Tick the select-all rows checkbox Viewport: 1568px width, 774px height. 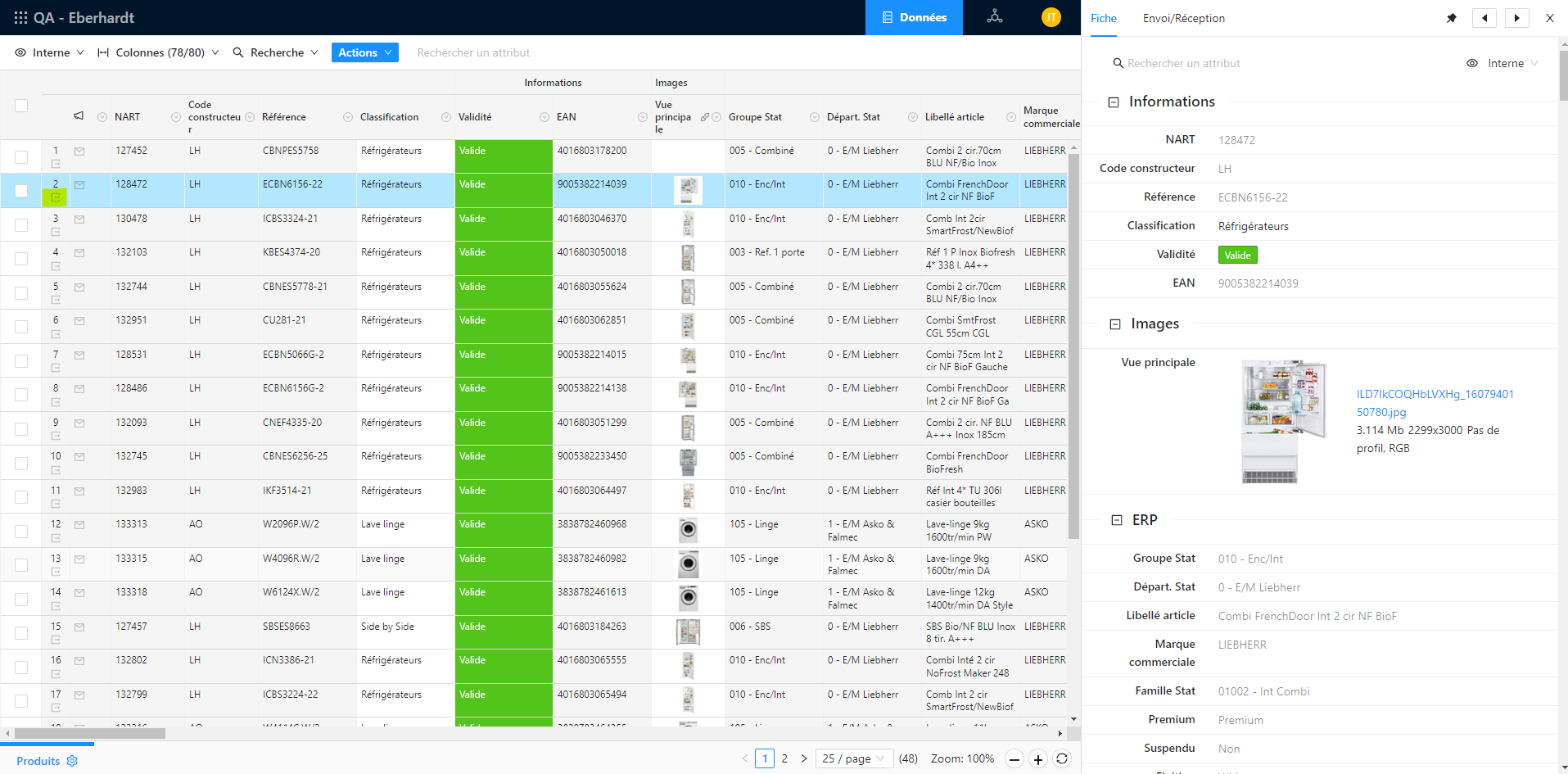click(21, 106)
